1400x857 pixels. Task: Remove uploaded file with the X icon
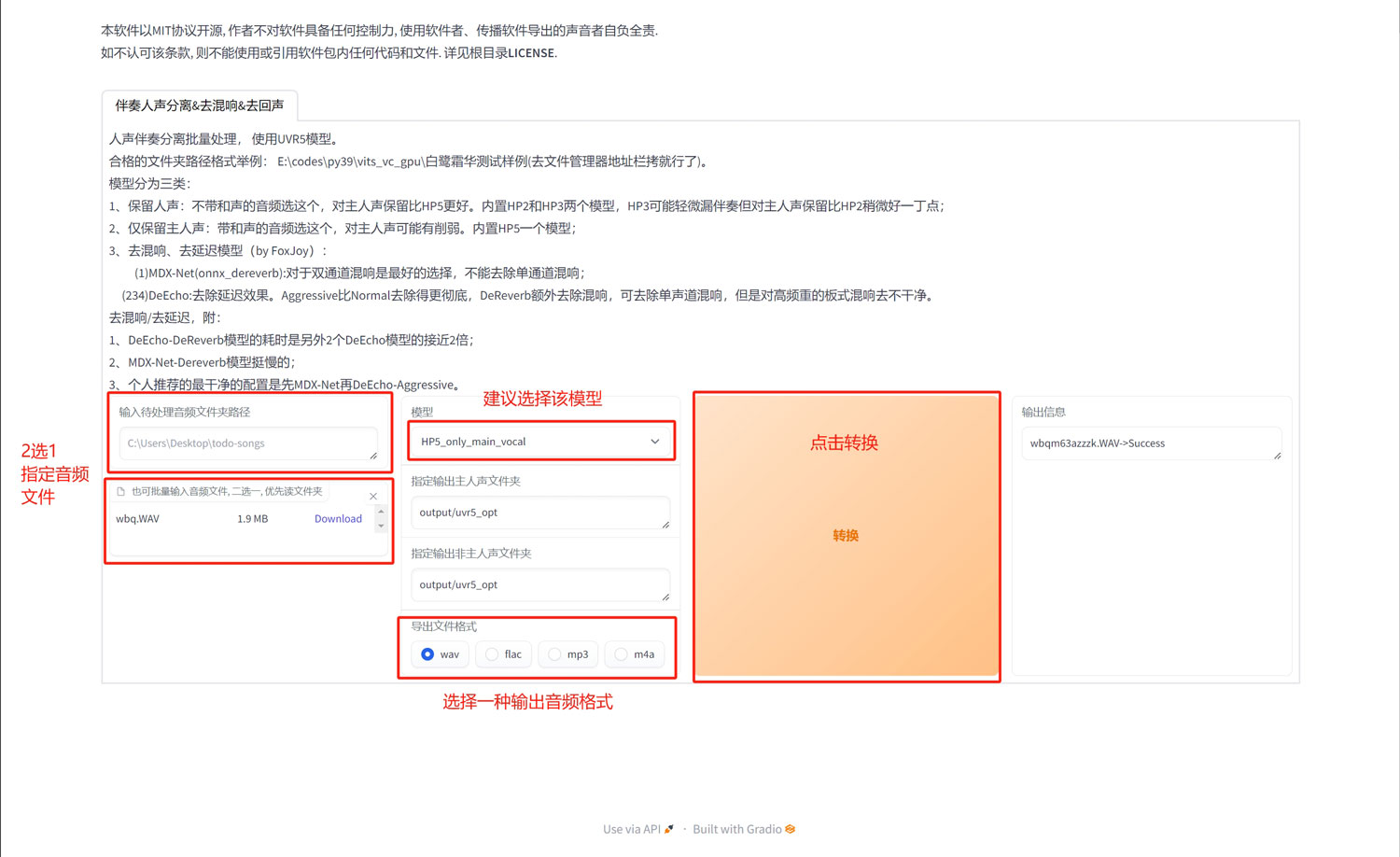373,497
